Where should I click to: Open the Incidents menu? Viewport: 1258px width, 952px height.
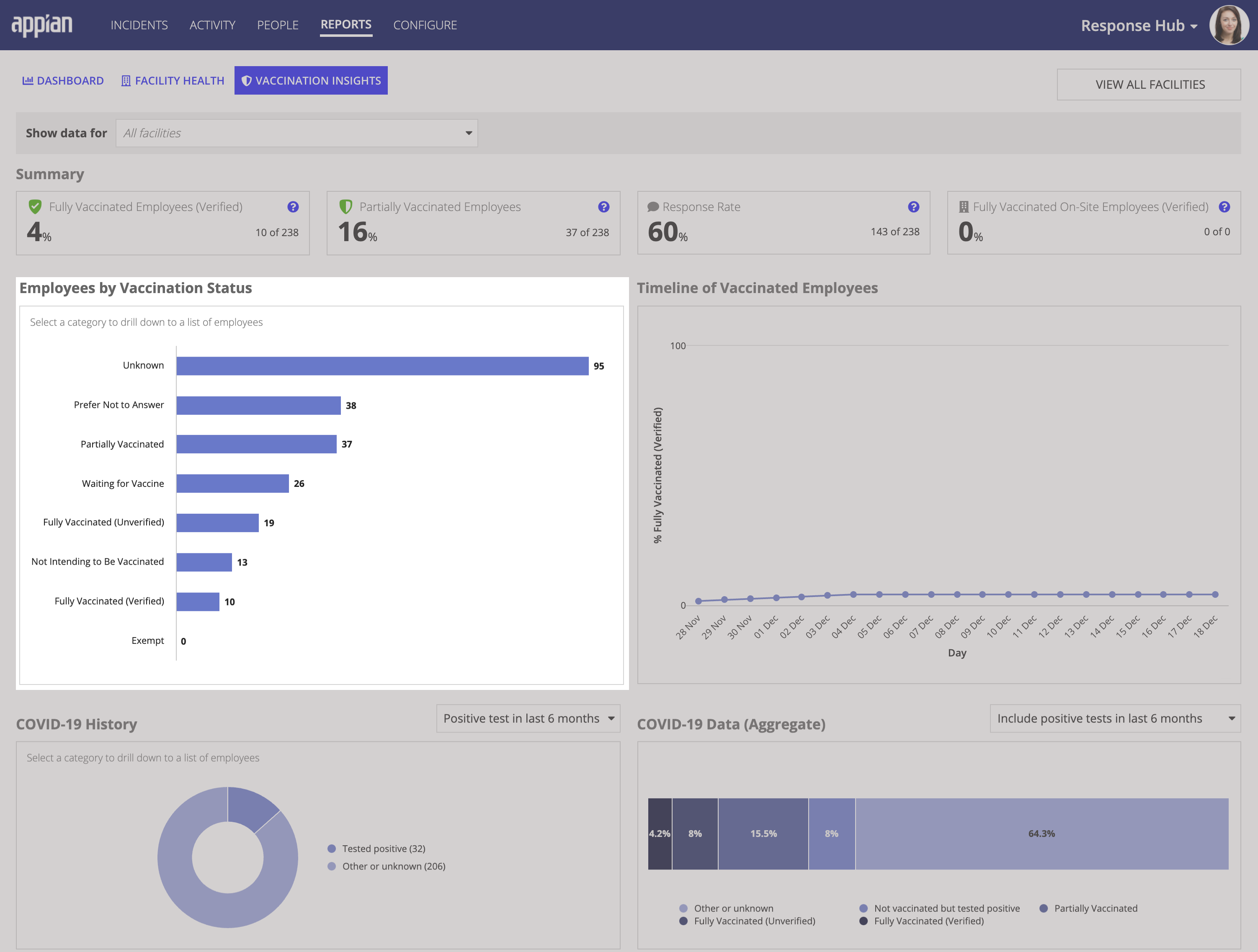pyautogui.click(x=139, y=25)
